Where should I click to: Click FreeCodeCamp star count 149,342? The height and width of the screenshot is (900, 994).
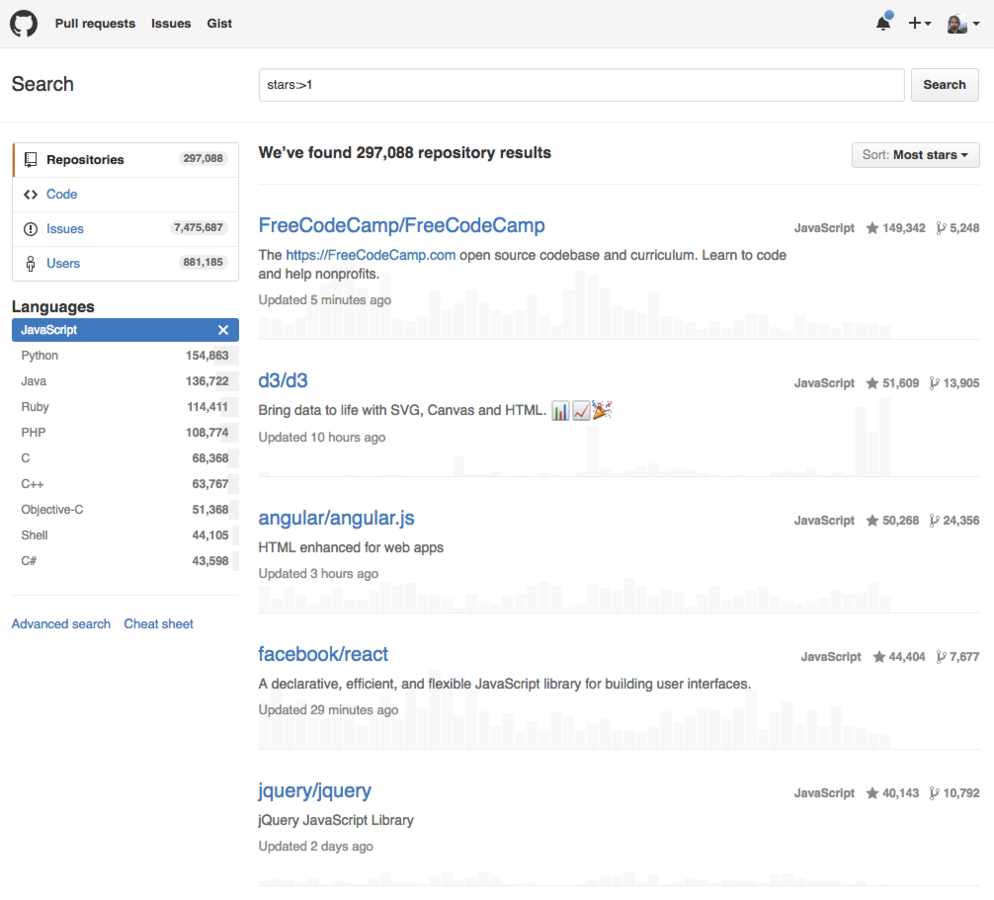(x=896, y=228)
